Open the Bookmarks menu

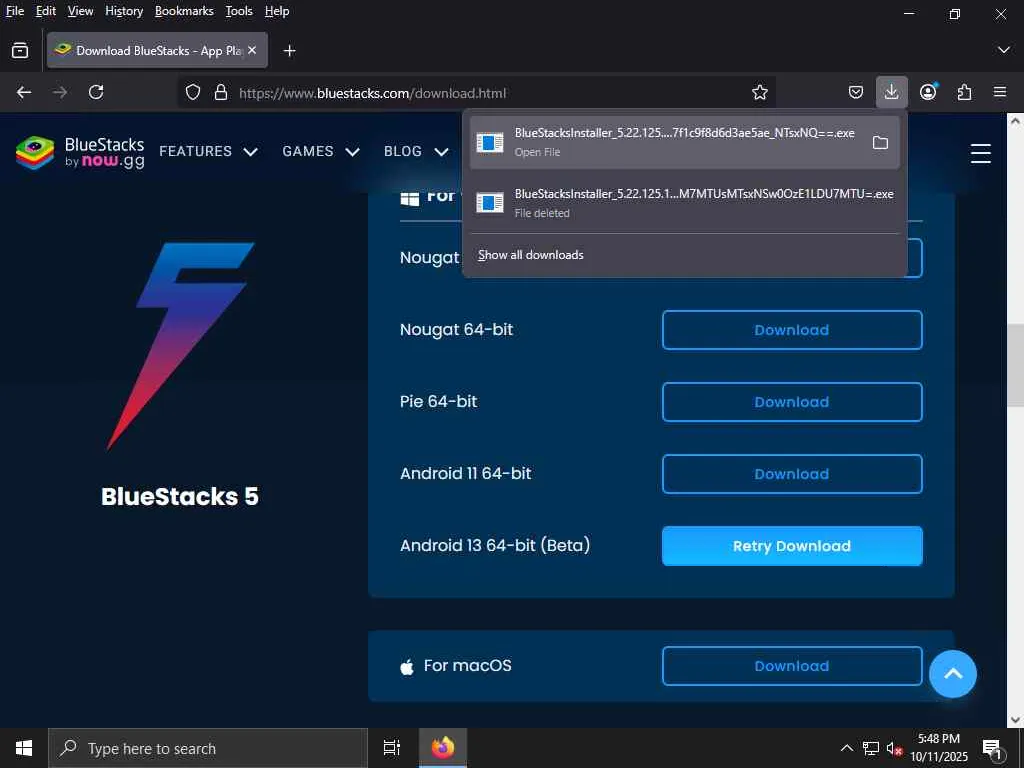[x=184, y=11]
